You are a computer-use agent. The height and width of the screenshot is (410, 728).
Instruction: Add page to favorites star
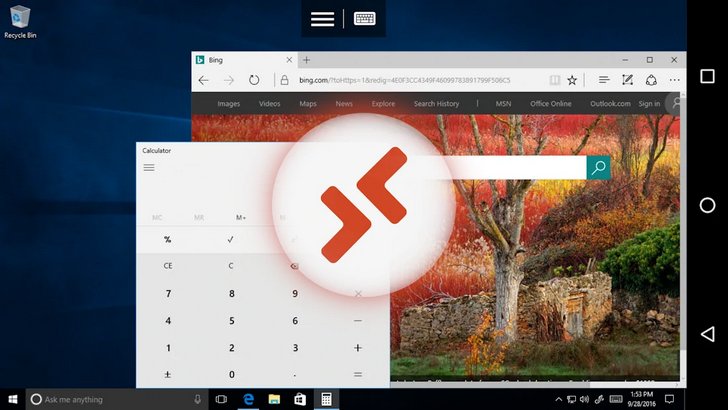coord(572,80)
